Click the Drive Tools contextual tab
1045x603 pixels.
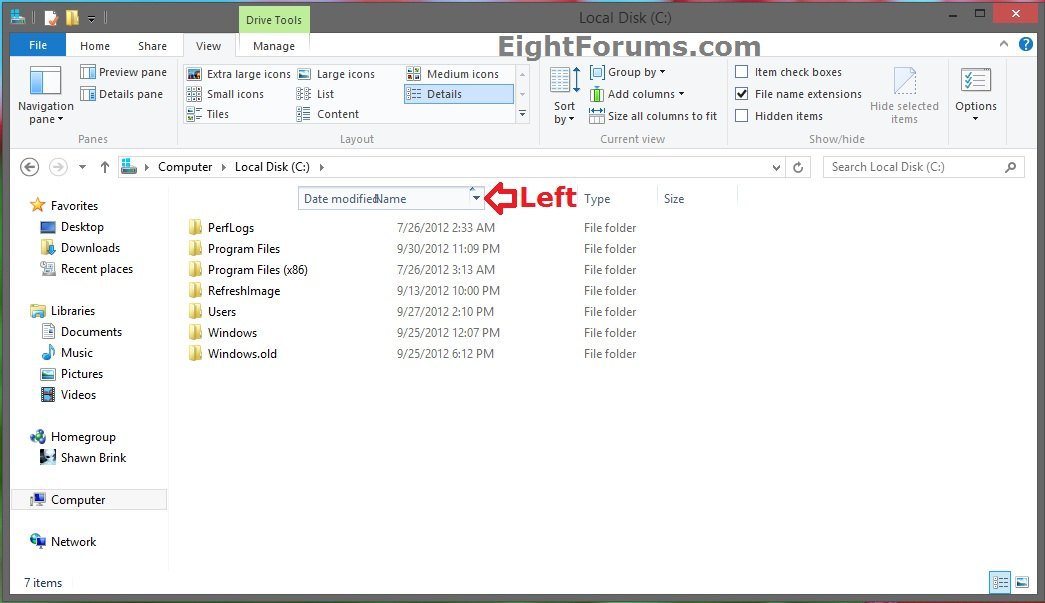point(273,20)
